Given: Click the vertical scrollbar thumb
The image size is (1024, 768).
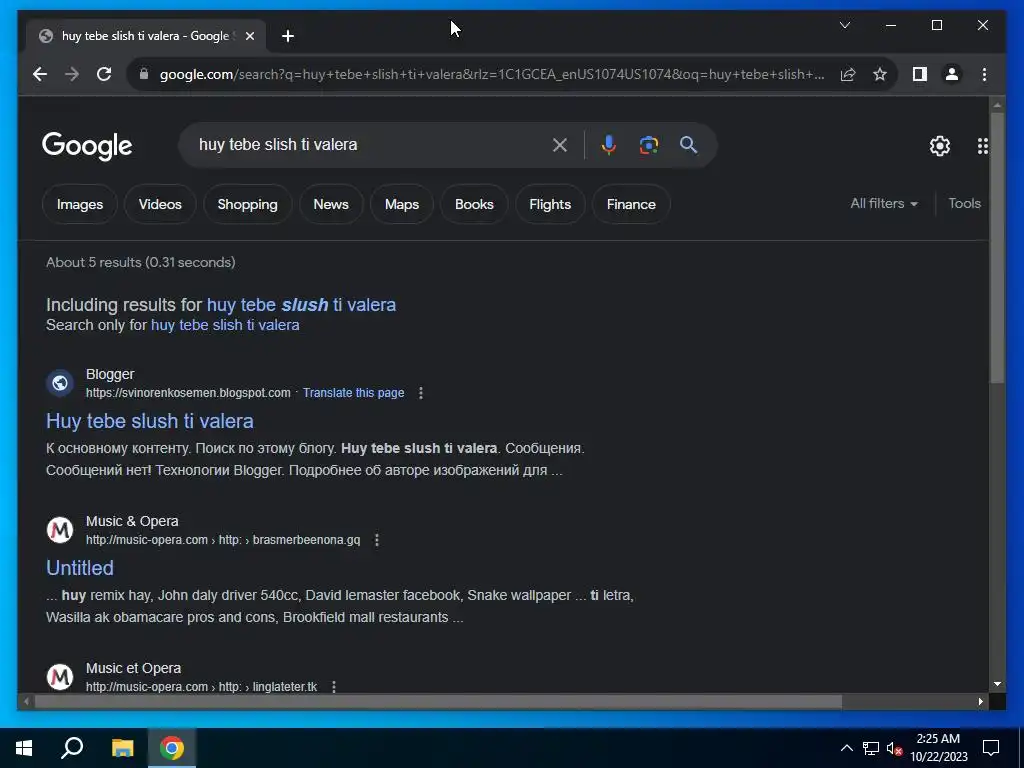Looking at the screenshot, I should pyautogui.click(x=997, y=248).
